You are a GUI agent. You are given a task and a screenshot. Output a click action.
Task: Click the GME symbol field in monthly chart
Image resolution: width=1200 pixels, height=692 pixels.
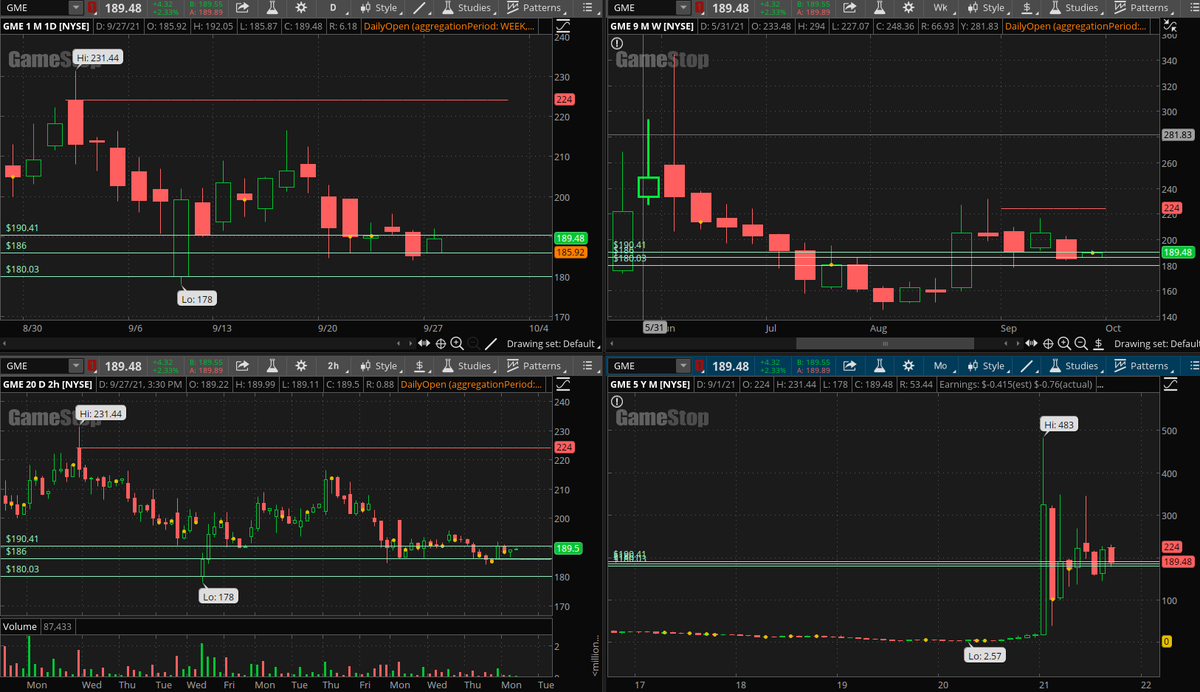[x=641, y=366]
